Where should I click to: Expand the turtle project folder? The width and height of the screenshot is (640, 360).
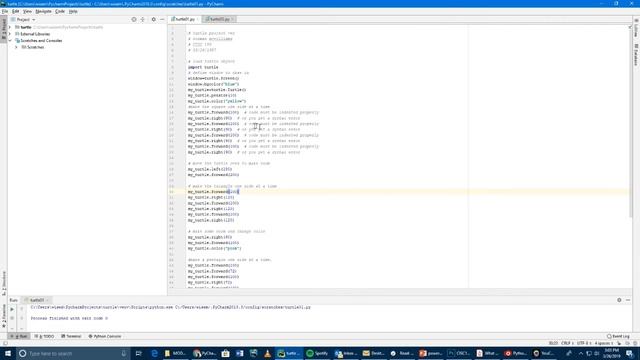point(10,27)
